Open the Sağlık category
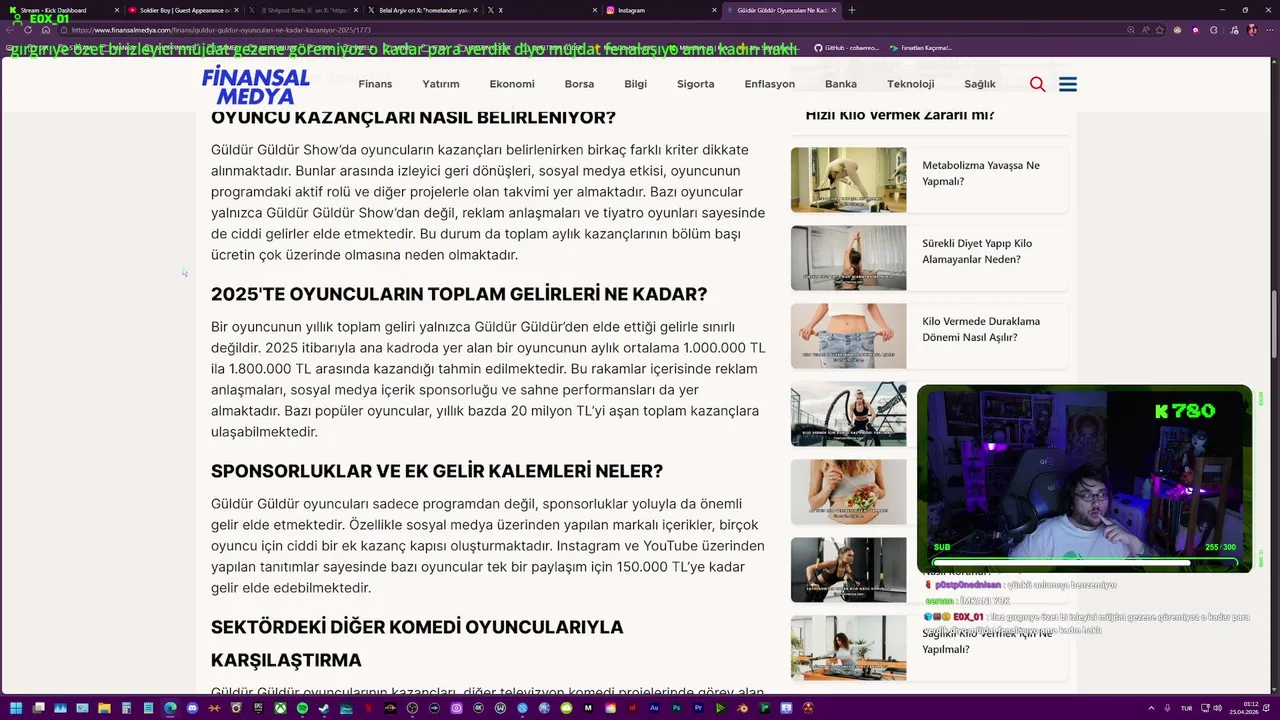The width and height of the screenshot is (1280, 720). point(980,84)
